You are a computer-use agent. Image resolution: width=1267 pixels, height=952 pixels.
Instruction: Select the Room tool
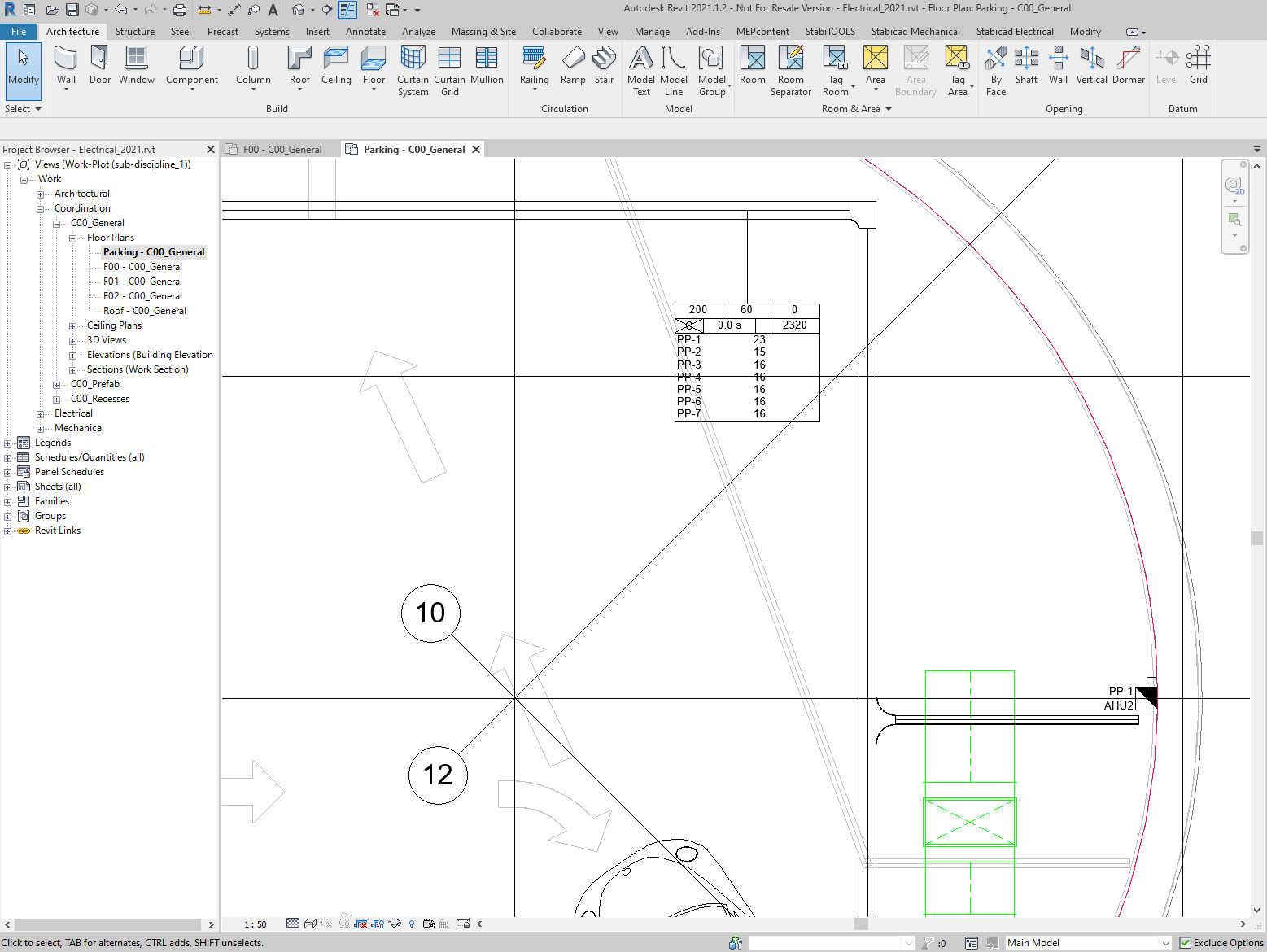coord(752,65)
